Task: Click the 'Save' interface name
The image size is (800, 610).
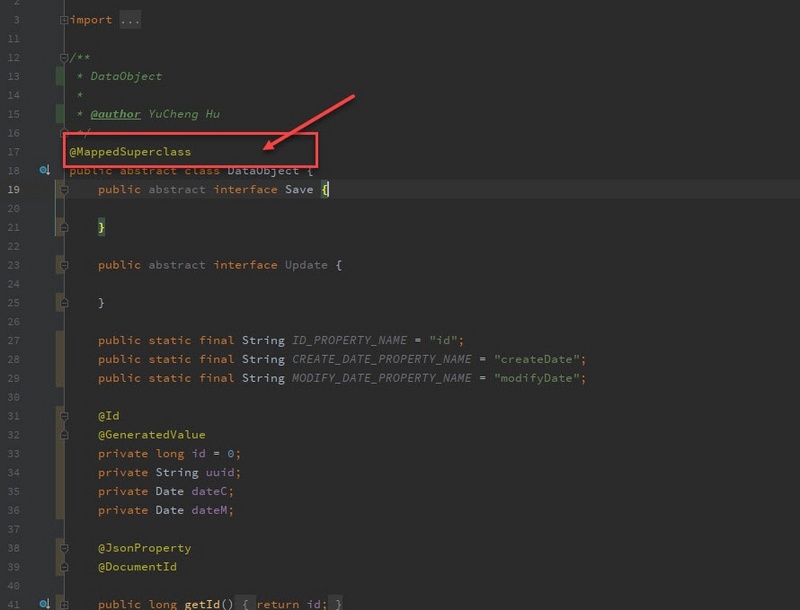Action: coord(299,189)
